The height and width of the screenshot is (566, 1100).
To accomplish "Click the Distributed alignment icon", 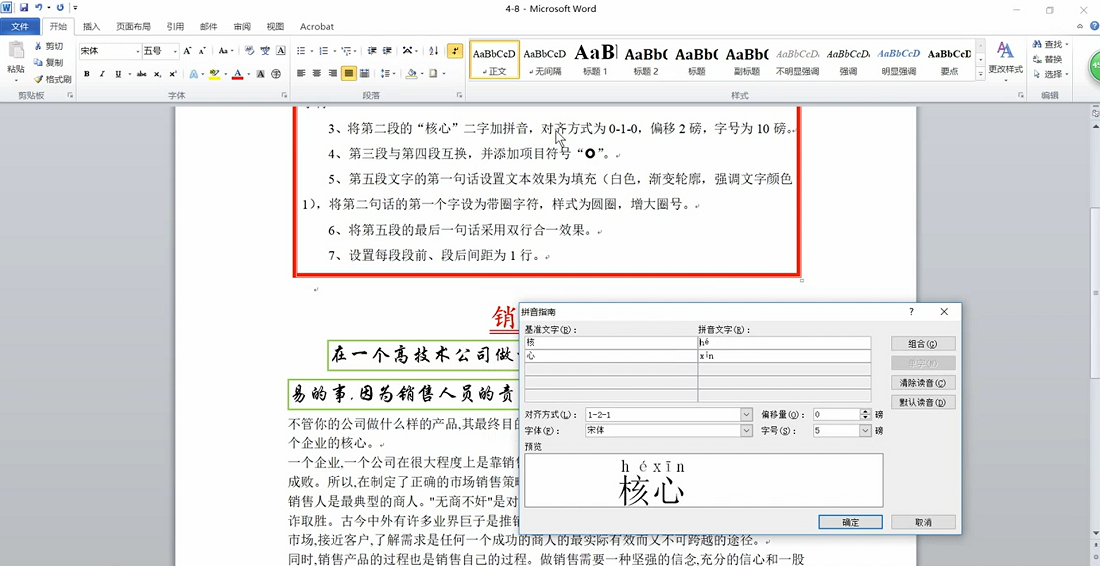I will point(364,73).
